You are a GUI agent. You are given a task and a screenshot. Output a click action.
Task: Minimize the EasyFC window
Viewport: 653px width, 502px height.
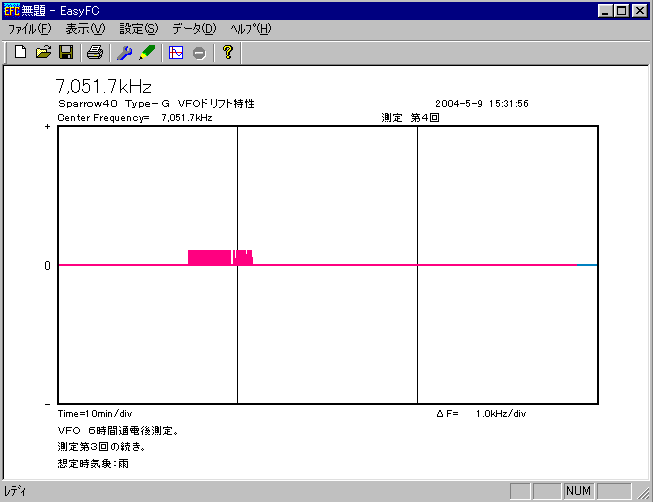pos(605,10)
